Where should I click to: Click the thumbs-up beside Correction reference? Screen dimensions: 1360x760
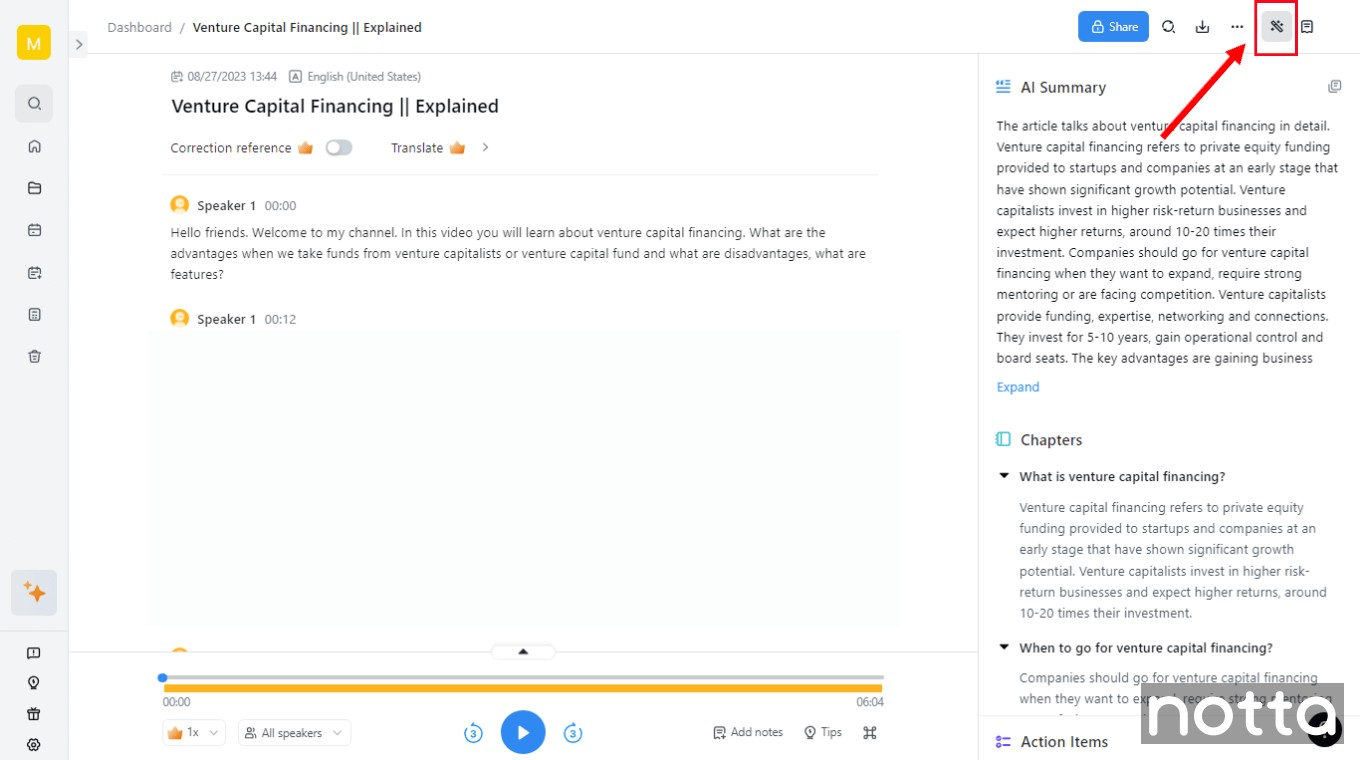305,147
